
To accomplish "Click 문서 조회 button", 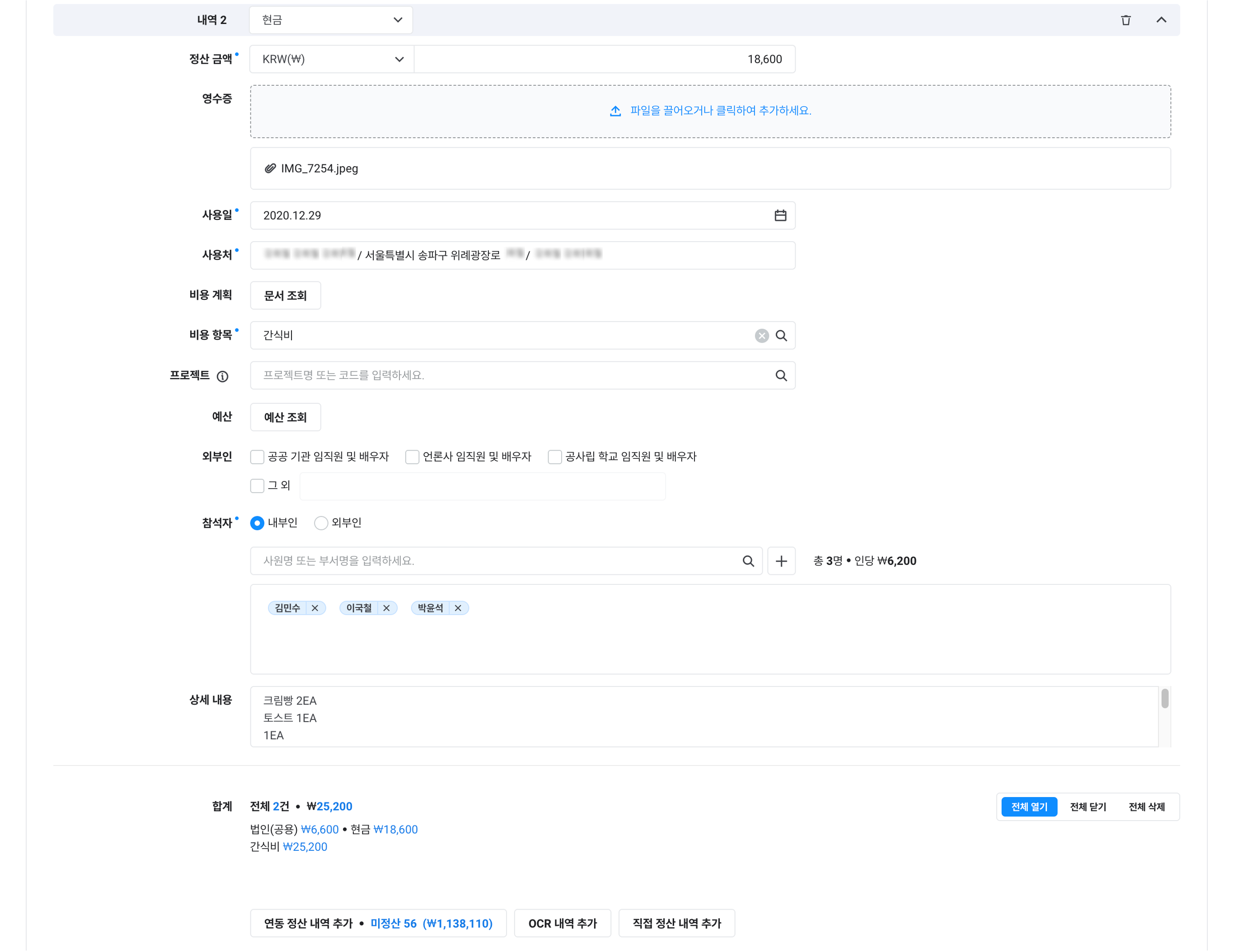I will (x=285, y=295).
